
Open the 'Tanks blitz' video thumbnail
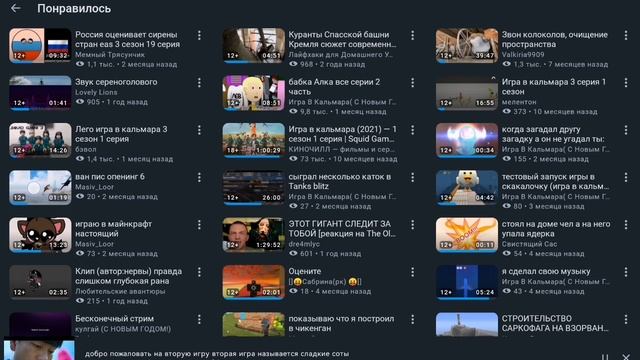point(253,187)
